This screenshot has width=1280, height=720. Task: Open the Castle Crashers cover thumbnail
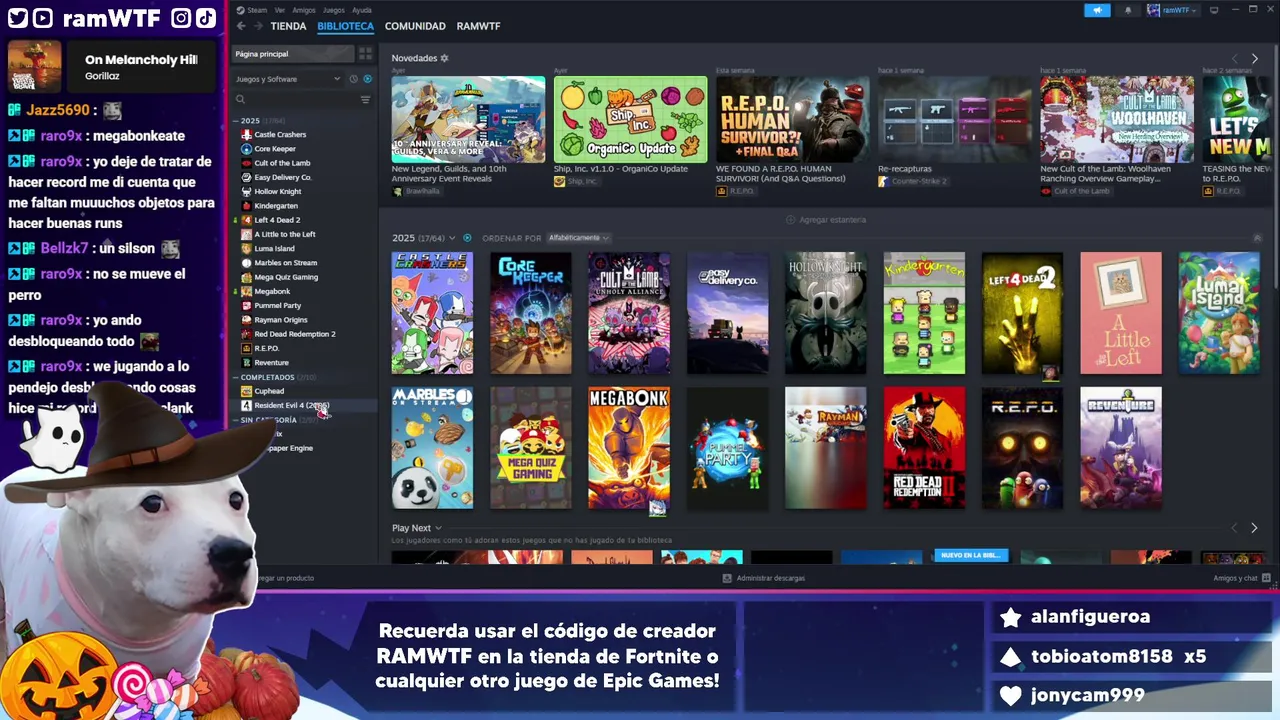click(432, 313)
